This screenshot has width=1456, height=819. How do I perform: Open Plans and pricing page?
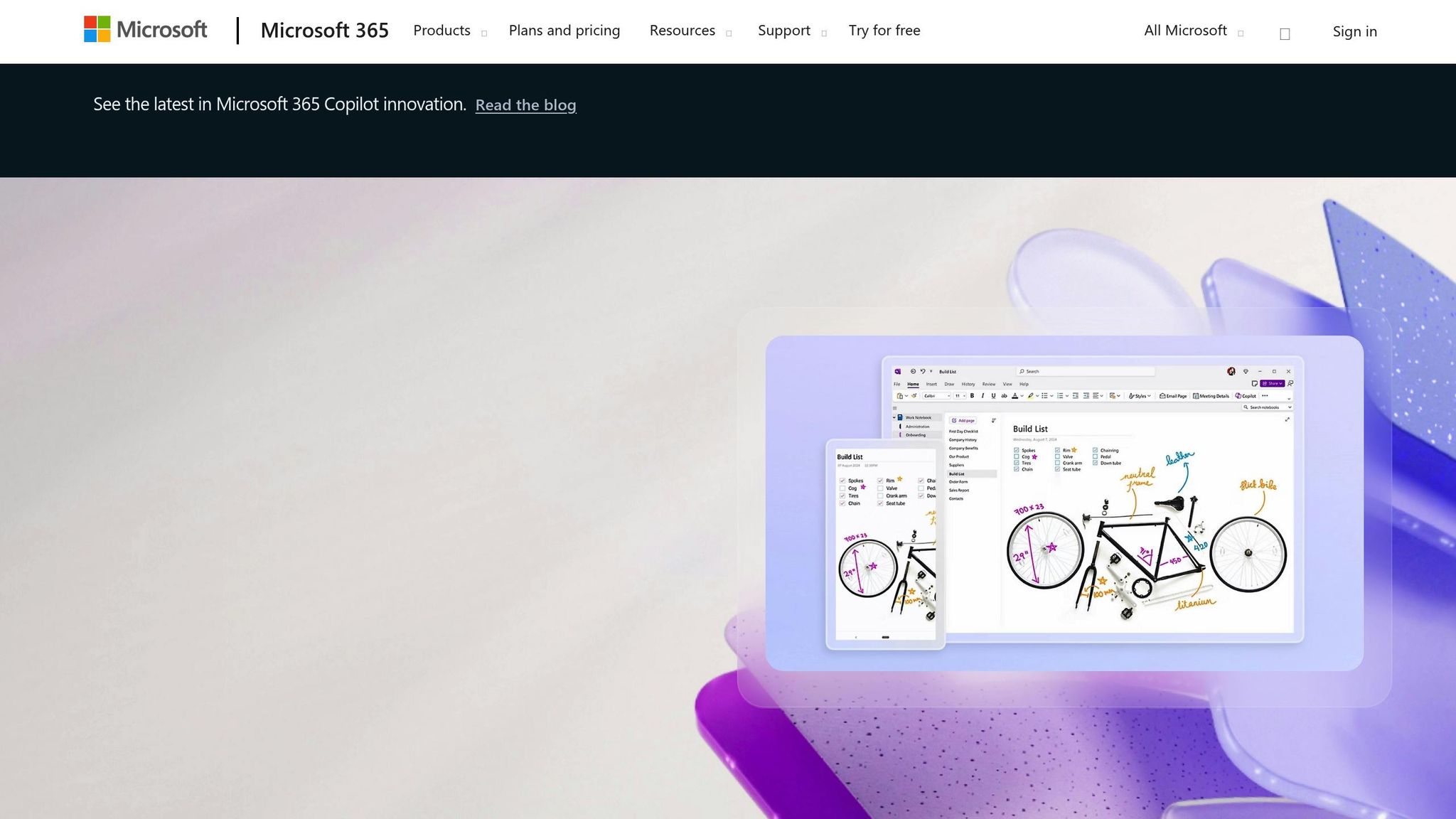pyautogui.click(x=564, y=31)
